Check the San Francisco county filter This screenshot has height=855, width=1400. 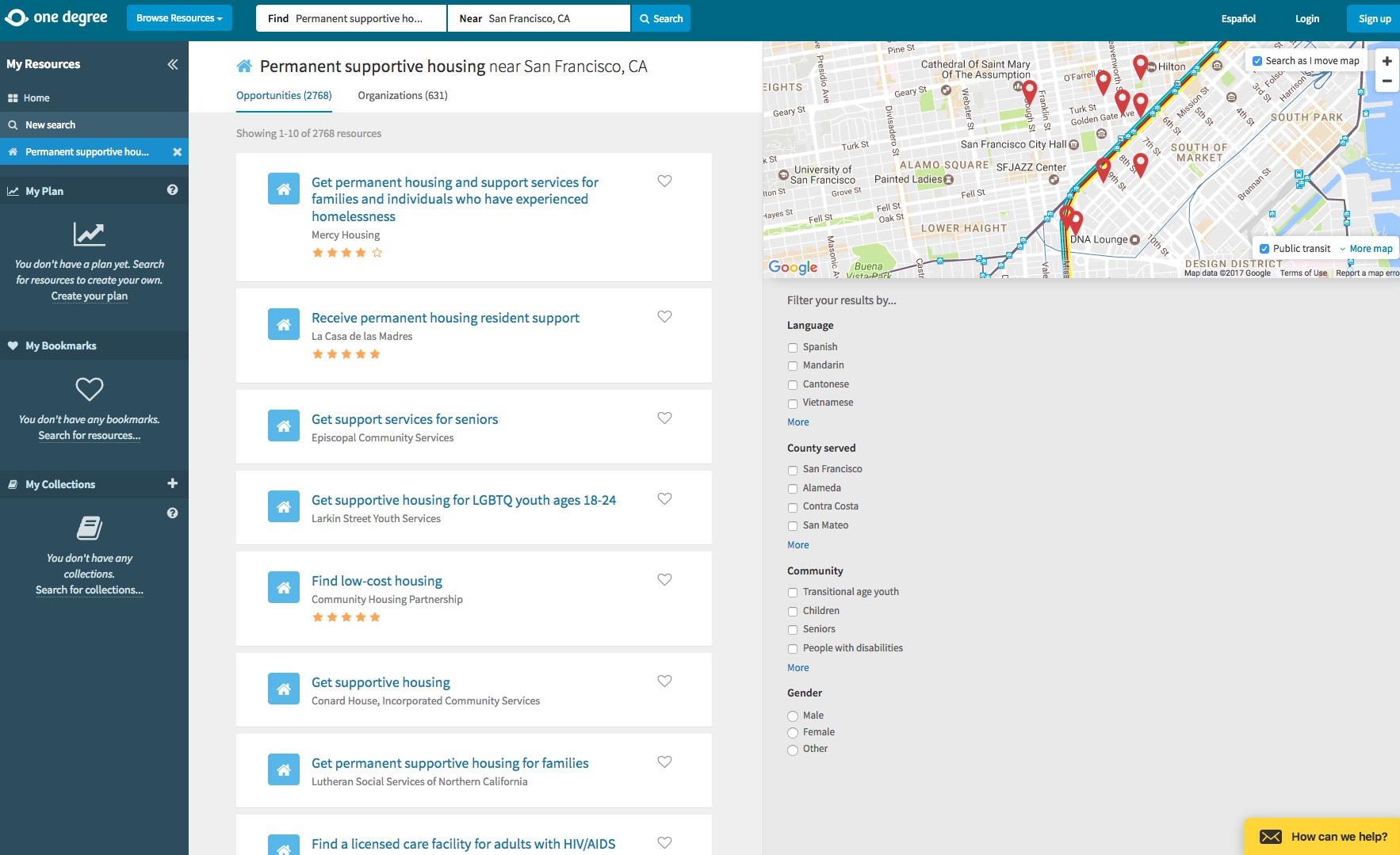coord(793,470)
